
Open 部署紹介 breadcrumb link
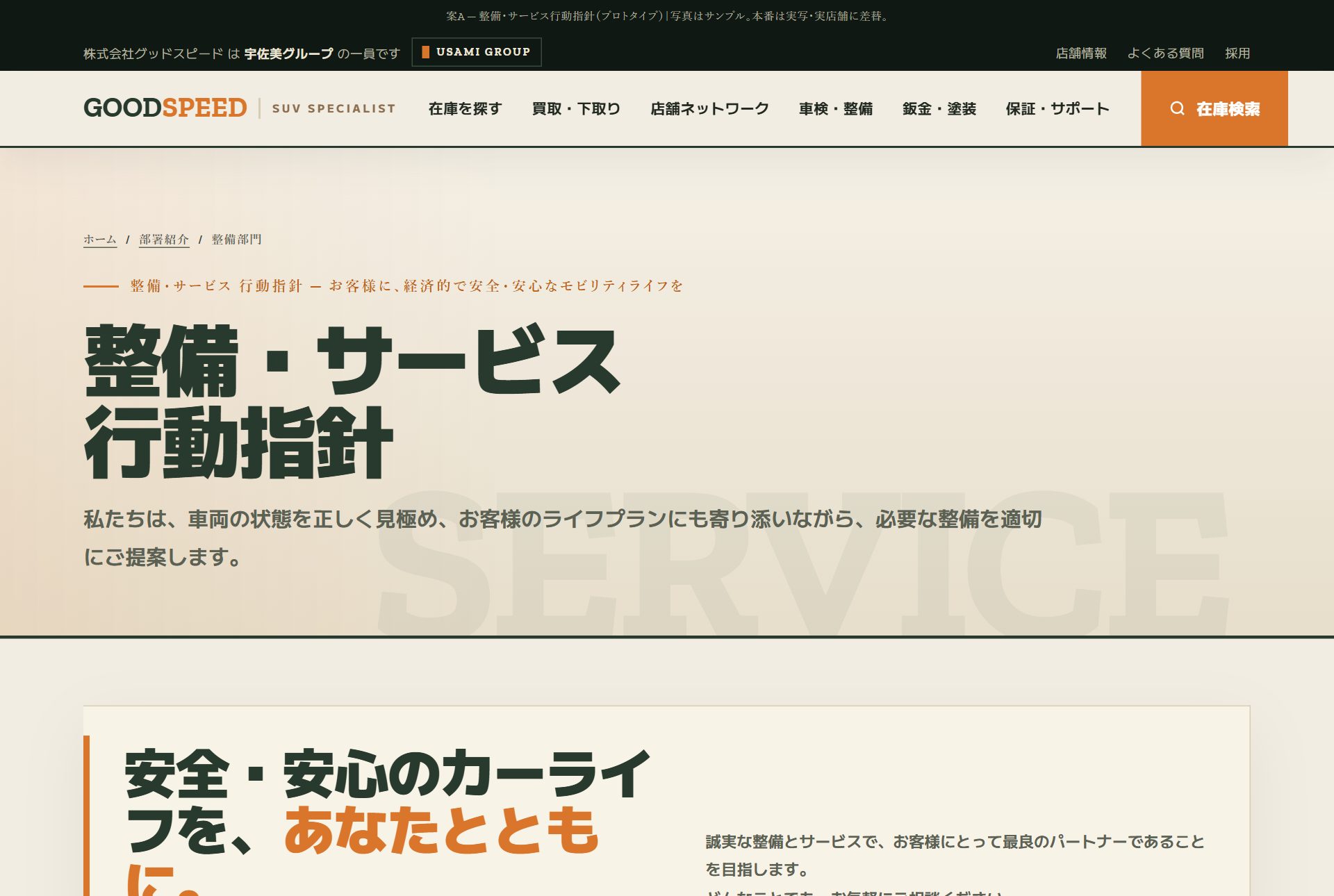164,240
